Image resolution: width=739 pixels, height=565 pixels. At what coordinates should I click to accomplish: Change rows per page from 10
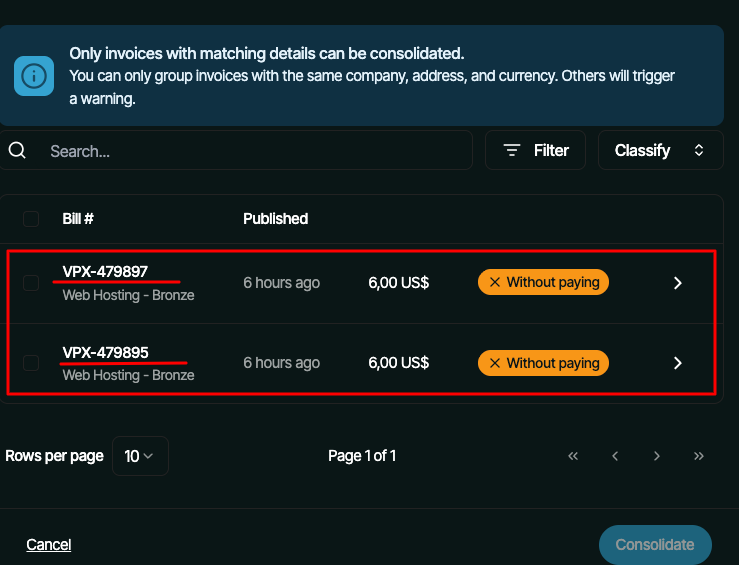click(x=140, y=456)
